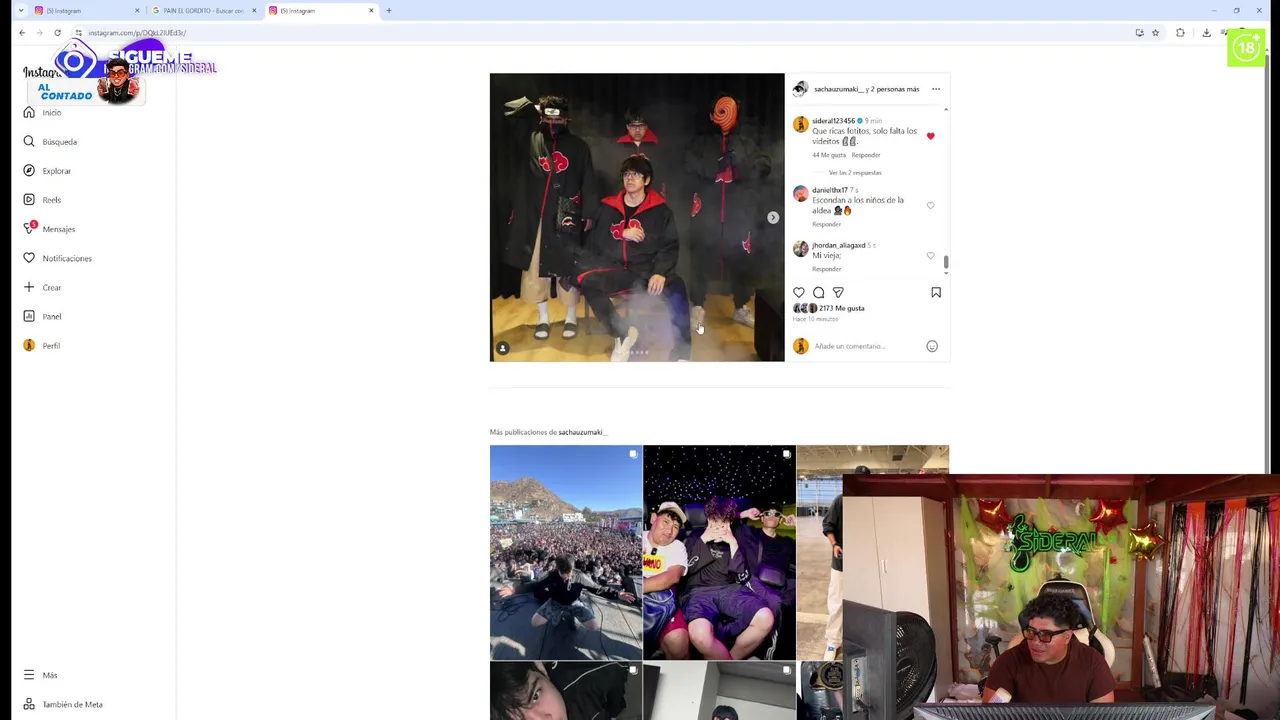Screen dimensions: 1280x720
Task: Close the PAIN EL GORDITO tab
Action: click(x=254, y=10)
